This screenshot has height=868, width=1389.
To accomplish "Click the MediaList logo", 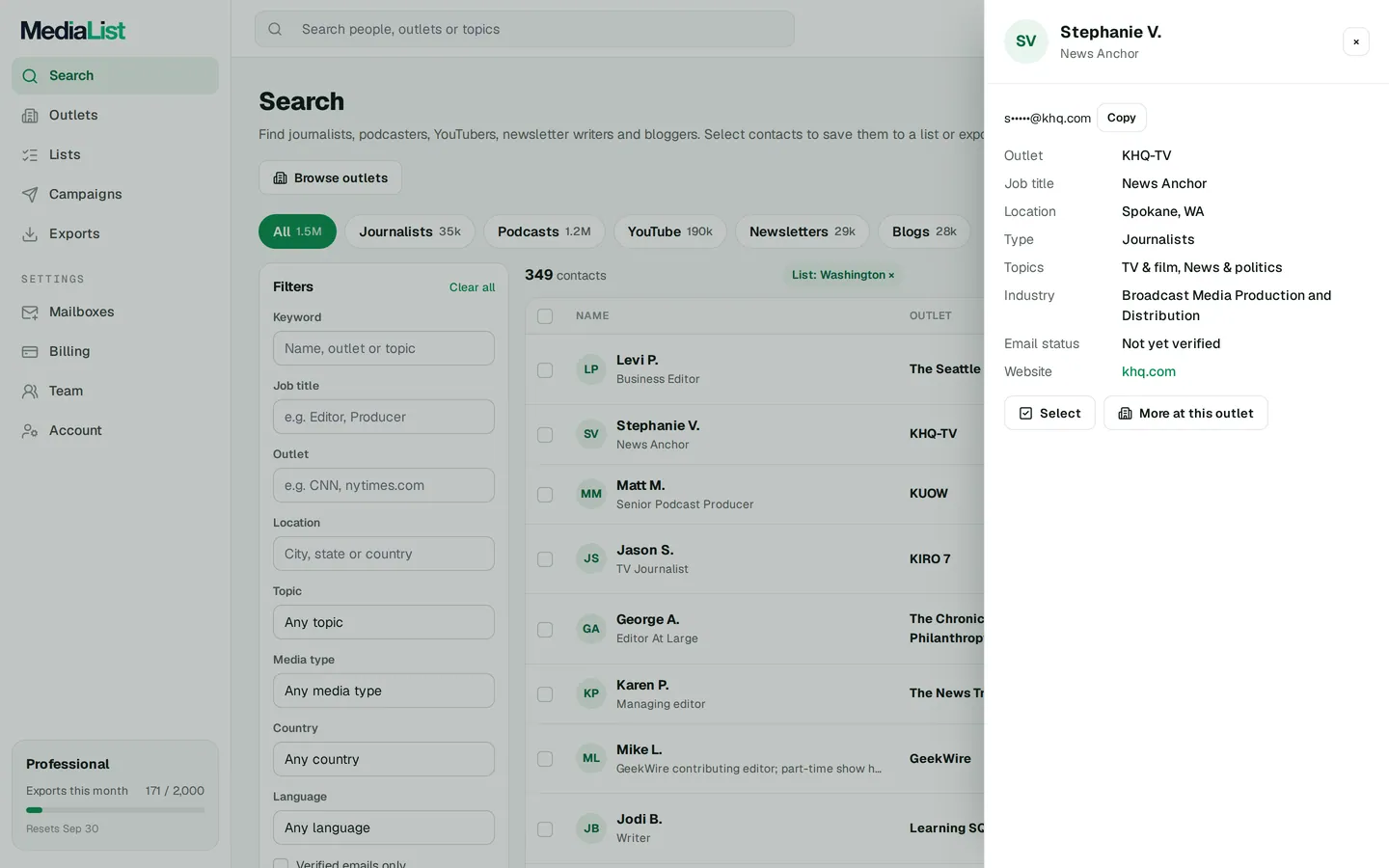I will [73, 31].
